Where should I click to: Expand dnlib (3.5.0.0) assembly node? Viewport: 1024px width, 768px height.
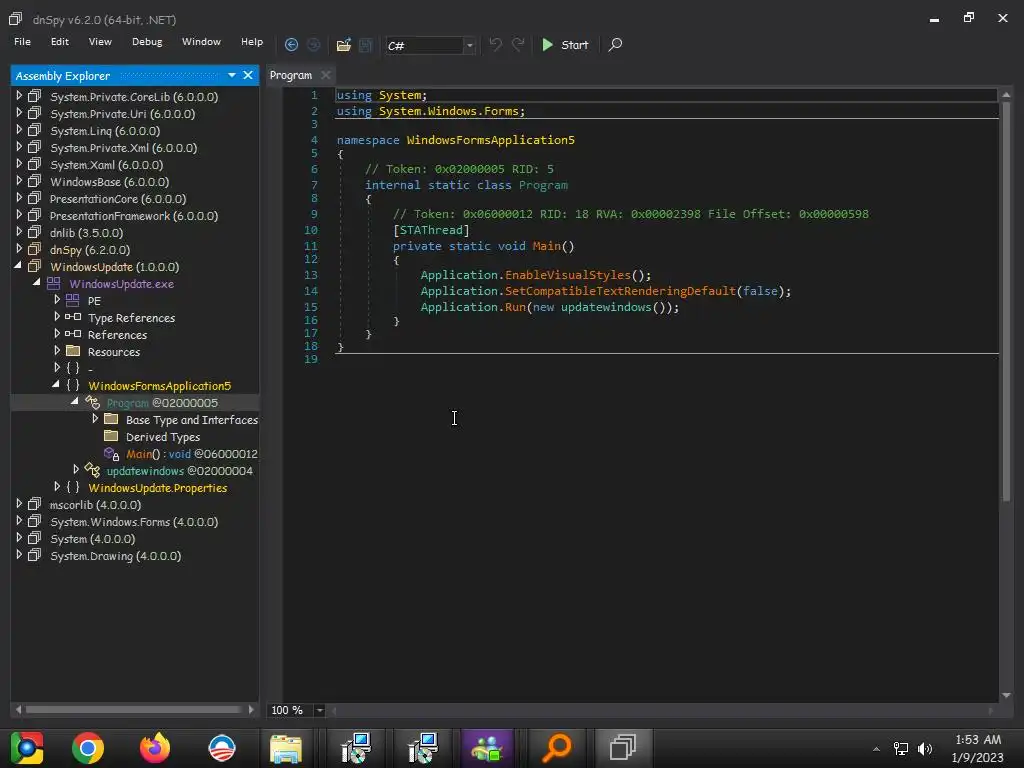click(x=19, y=232)
